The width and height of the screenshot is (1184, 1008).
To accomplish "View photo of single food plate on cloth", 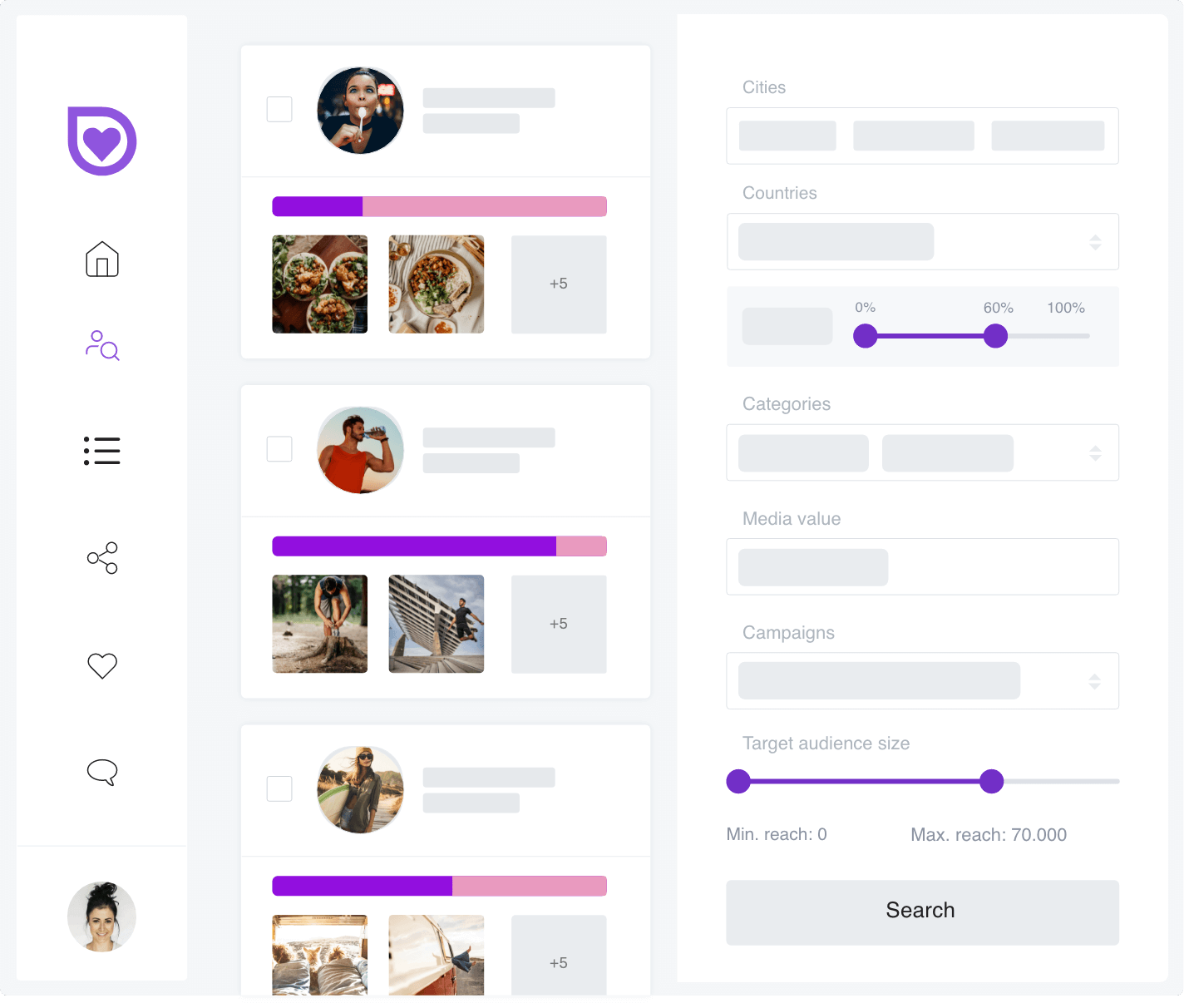I will point(437,284).
